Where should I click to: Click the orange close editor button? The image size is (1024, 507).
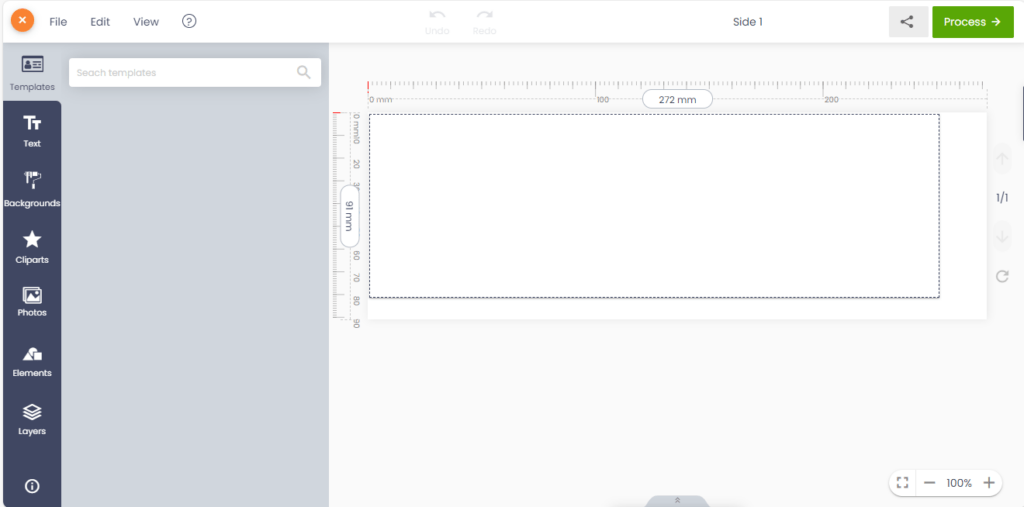click(22, 21)
